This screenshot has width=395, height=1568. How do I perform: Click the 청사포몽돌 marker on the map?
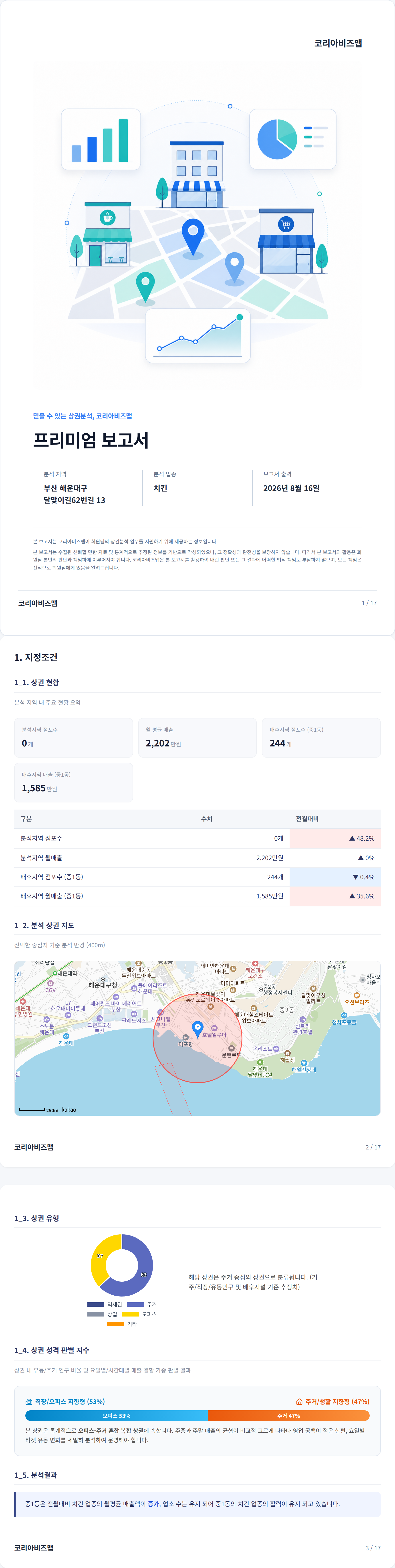coord(345,1015)
